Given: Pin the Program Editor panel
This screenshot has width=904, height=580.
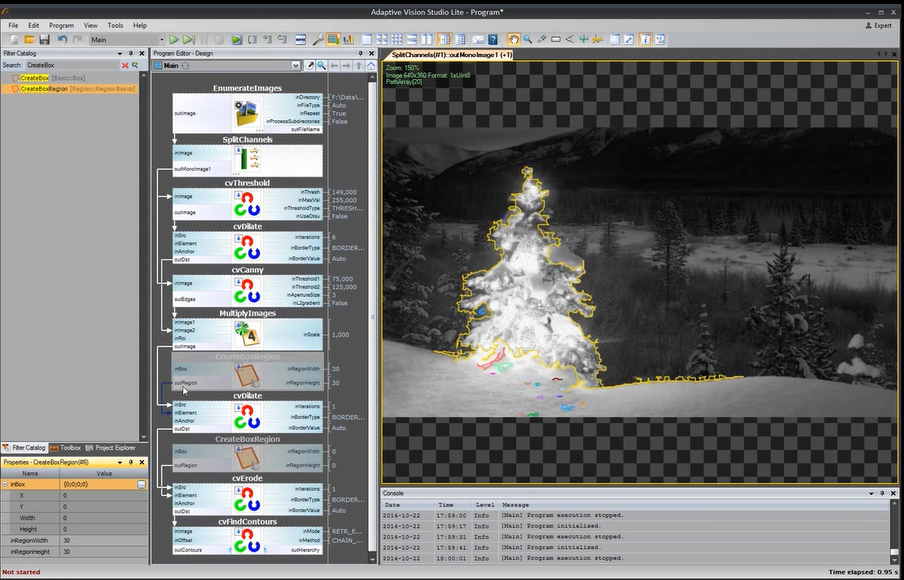Looking at the screenshot, I should point(360,53).
